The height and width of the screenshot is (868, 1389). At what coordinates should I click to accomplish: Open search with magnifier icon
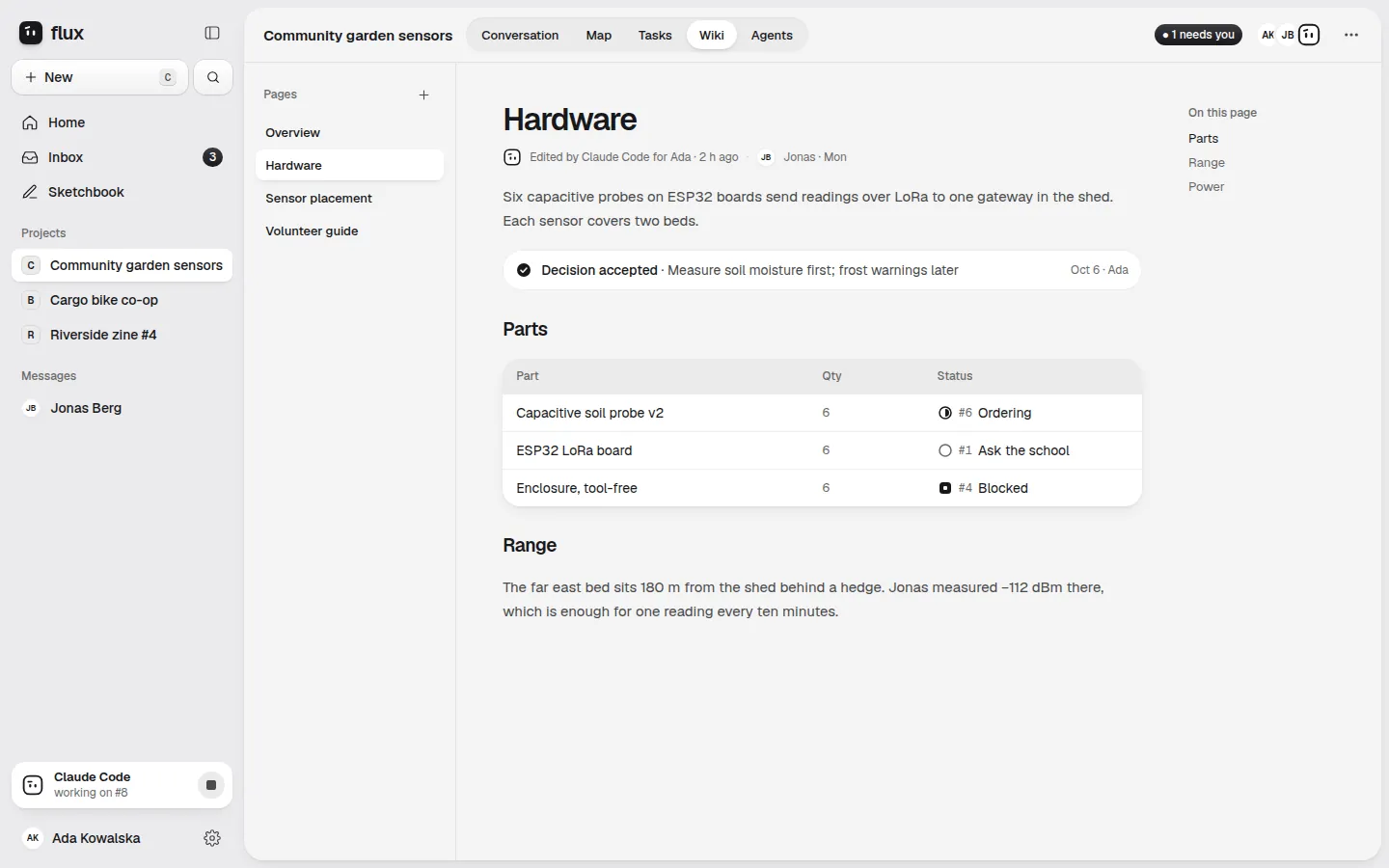point(213,77)
